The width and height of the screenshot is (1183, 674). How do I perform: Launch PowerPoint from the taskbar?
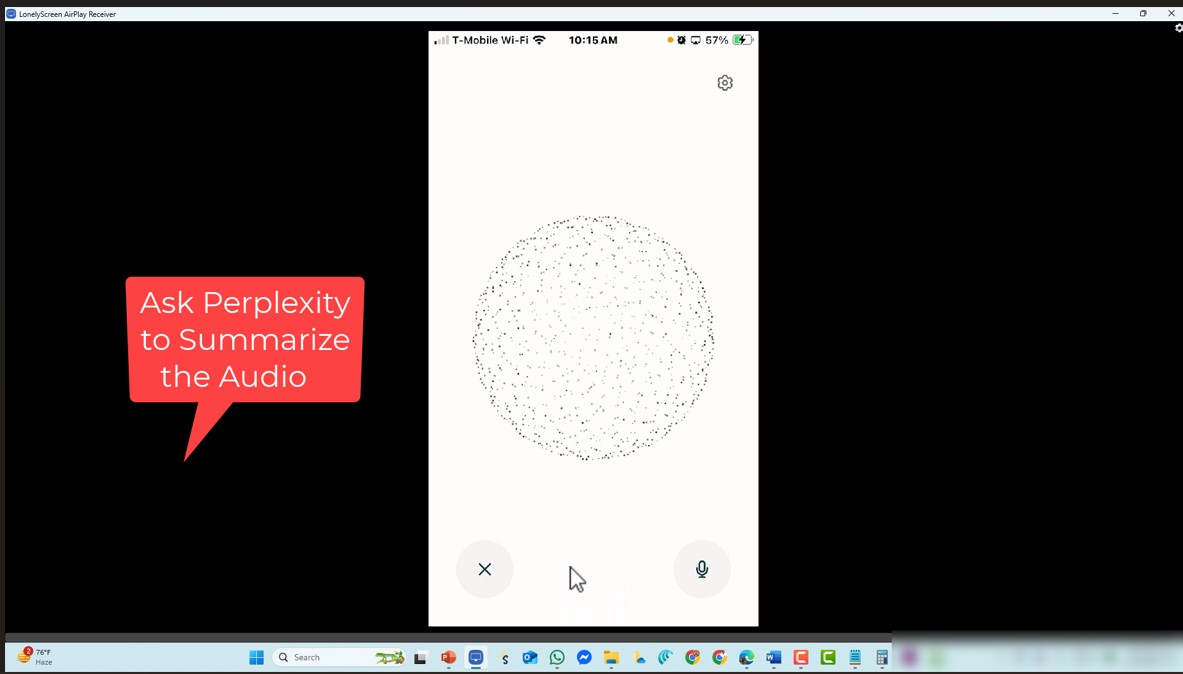coord(448,657)
